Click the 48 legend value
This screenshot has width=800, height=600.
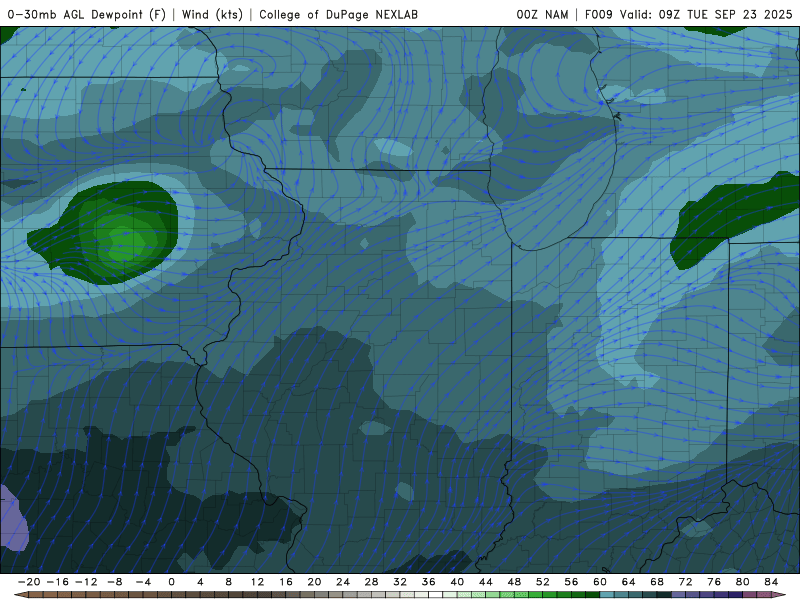514,582
